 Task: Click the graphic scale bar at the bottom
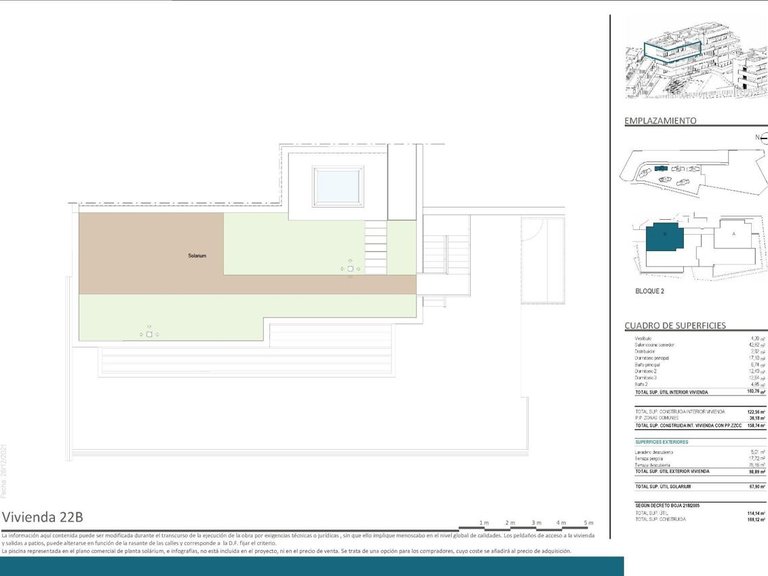[525, 526]
